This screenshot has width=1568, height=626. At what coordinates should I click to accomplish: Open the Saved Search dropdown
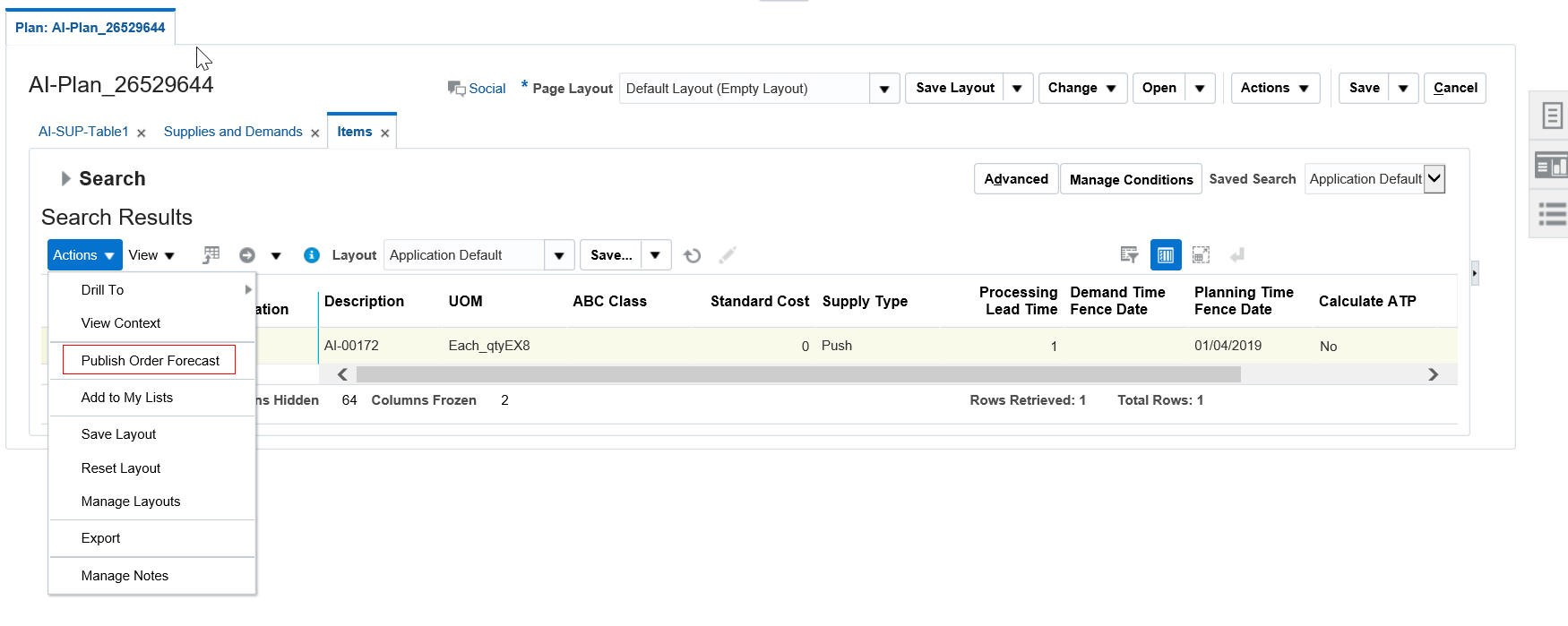1434,179
